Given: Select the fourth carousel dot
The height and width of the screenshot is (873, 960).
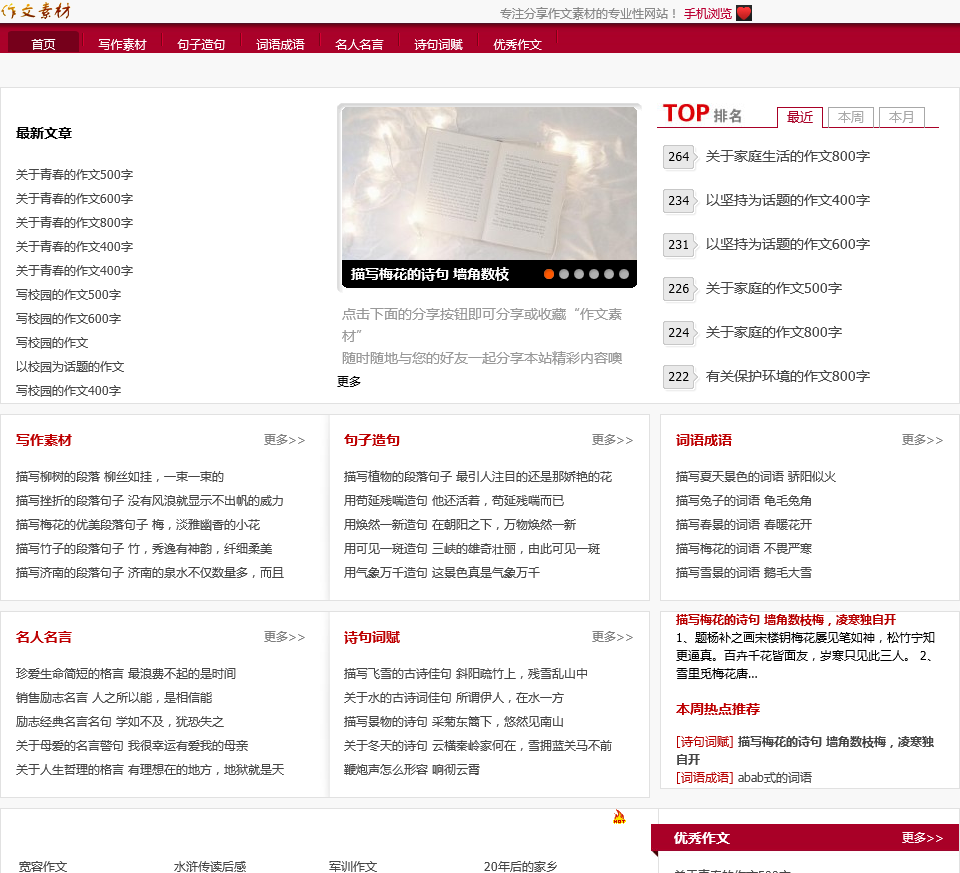Looking at the screenshot, I should tap(594, 274).
